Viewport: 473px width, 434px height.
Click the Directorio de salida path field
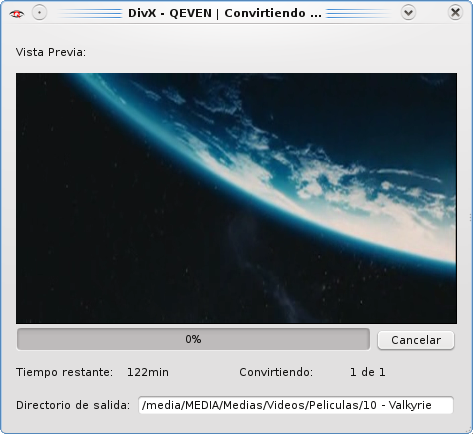tap(296, 405)
